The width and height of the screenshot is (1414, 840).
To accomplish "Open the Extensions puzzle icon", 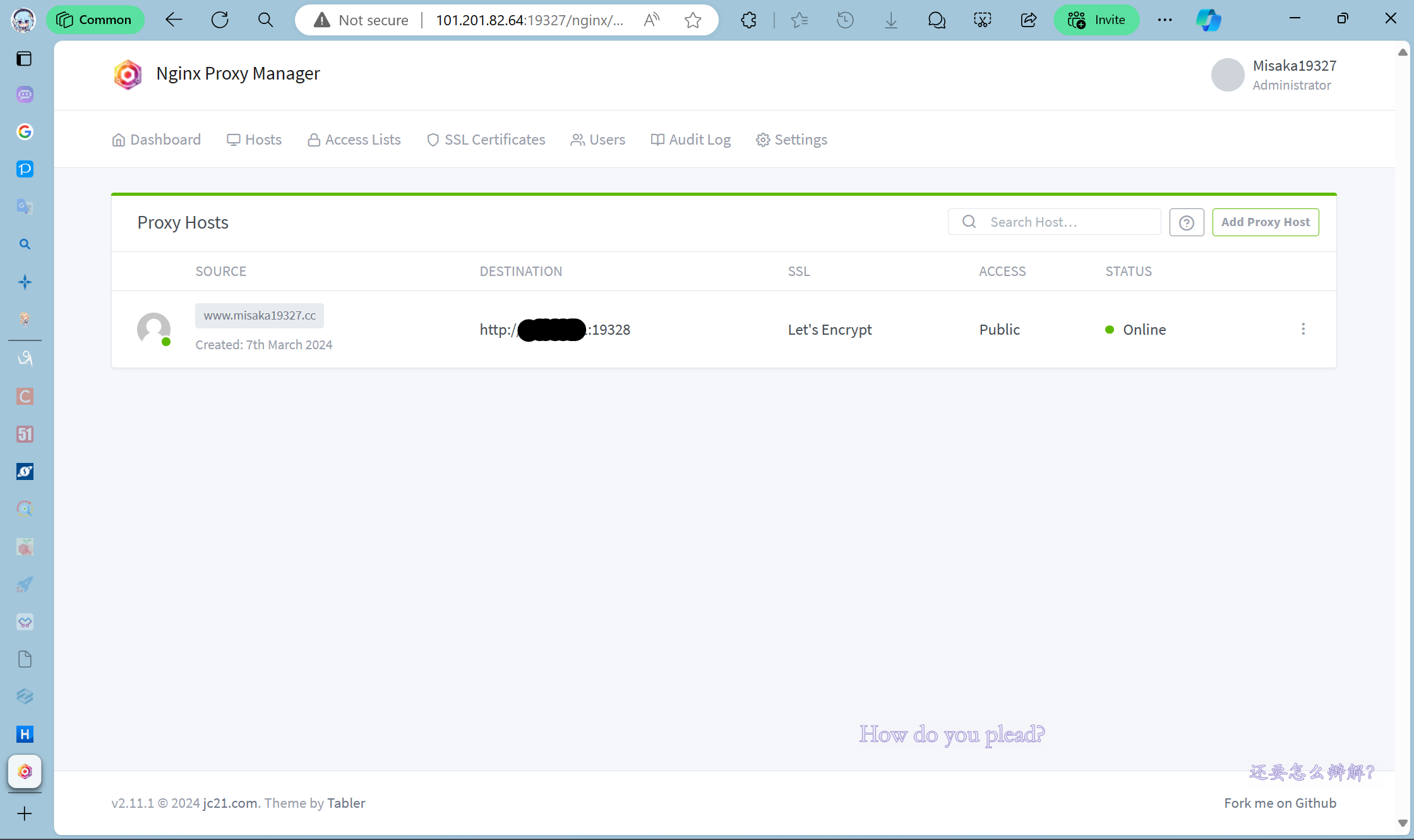I will 748,20.
